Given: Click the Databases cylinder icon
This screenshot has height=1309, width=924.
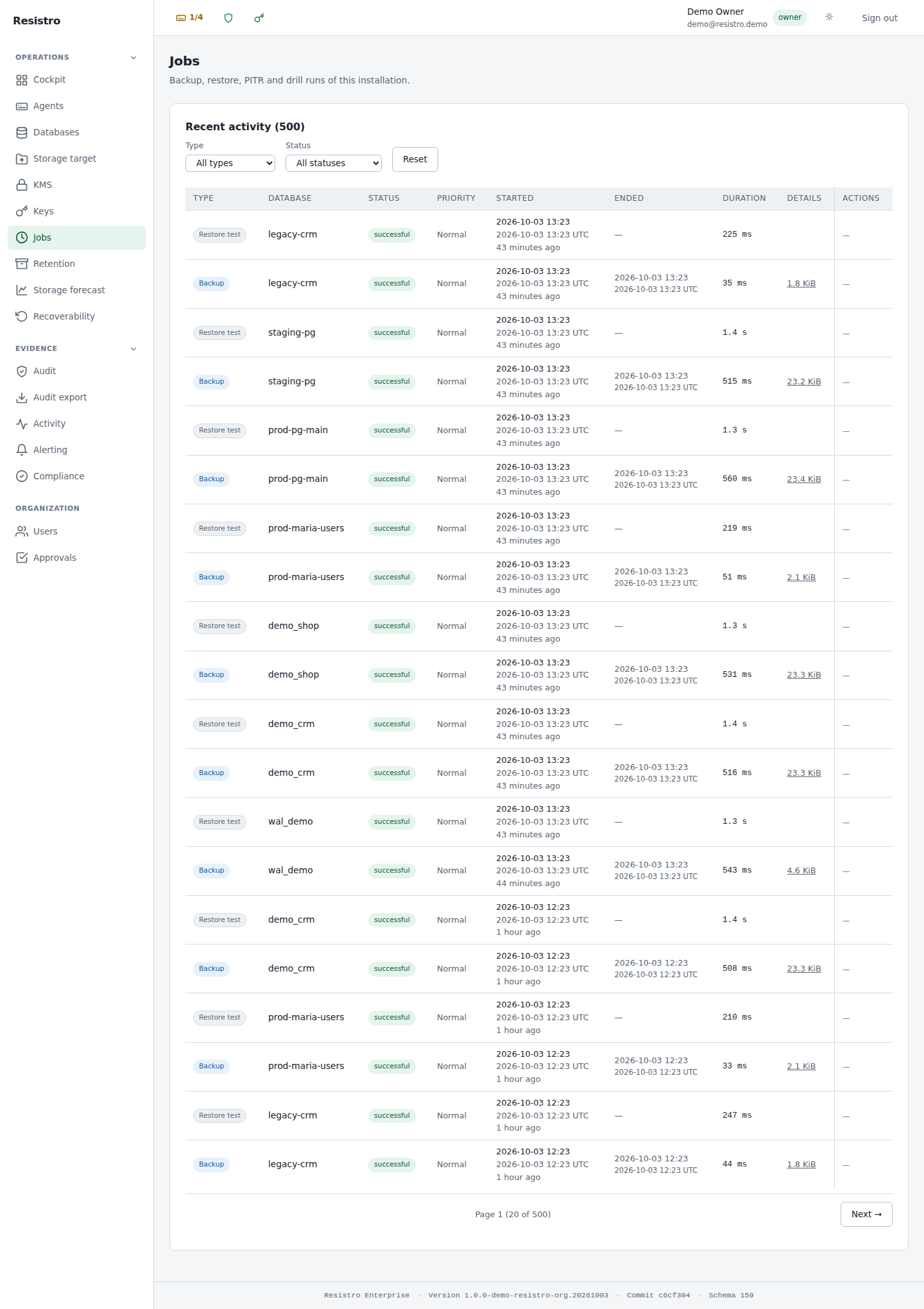Looking at the screenshot, I should 22,133.
